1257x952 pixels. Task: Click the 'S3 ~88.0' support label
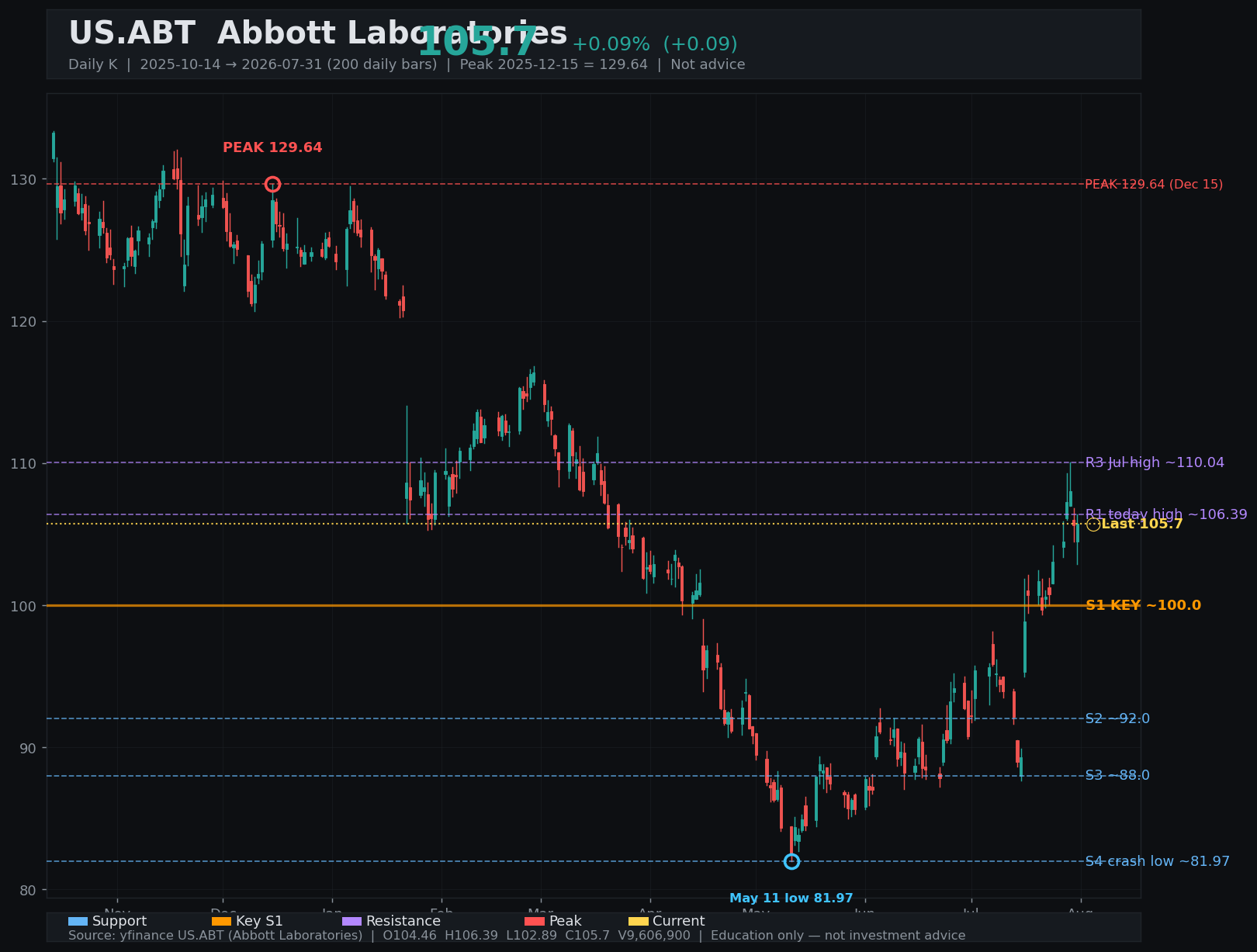[x=1117, y=776]
